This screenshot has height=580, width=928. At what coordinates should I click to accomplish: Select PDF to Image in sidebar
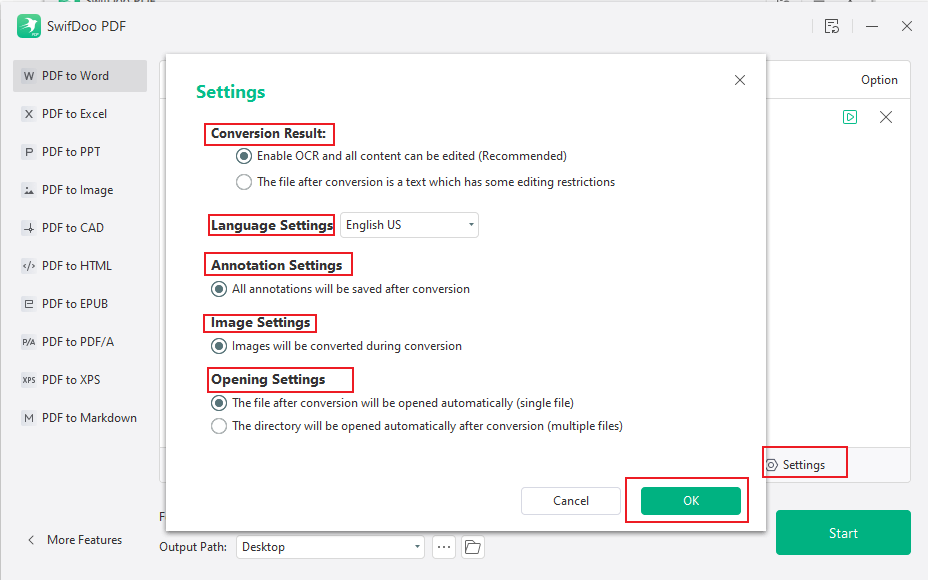point(80,190)
